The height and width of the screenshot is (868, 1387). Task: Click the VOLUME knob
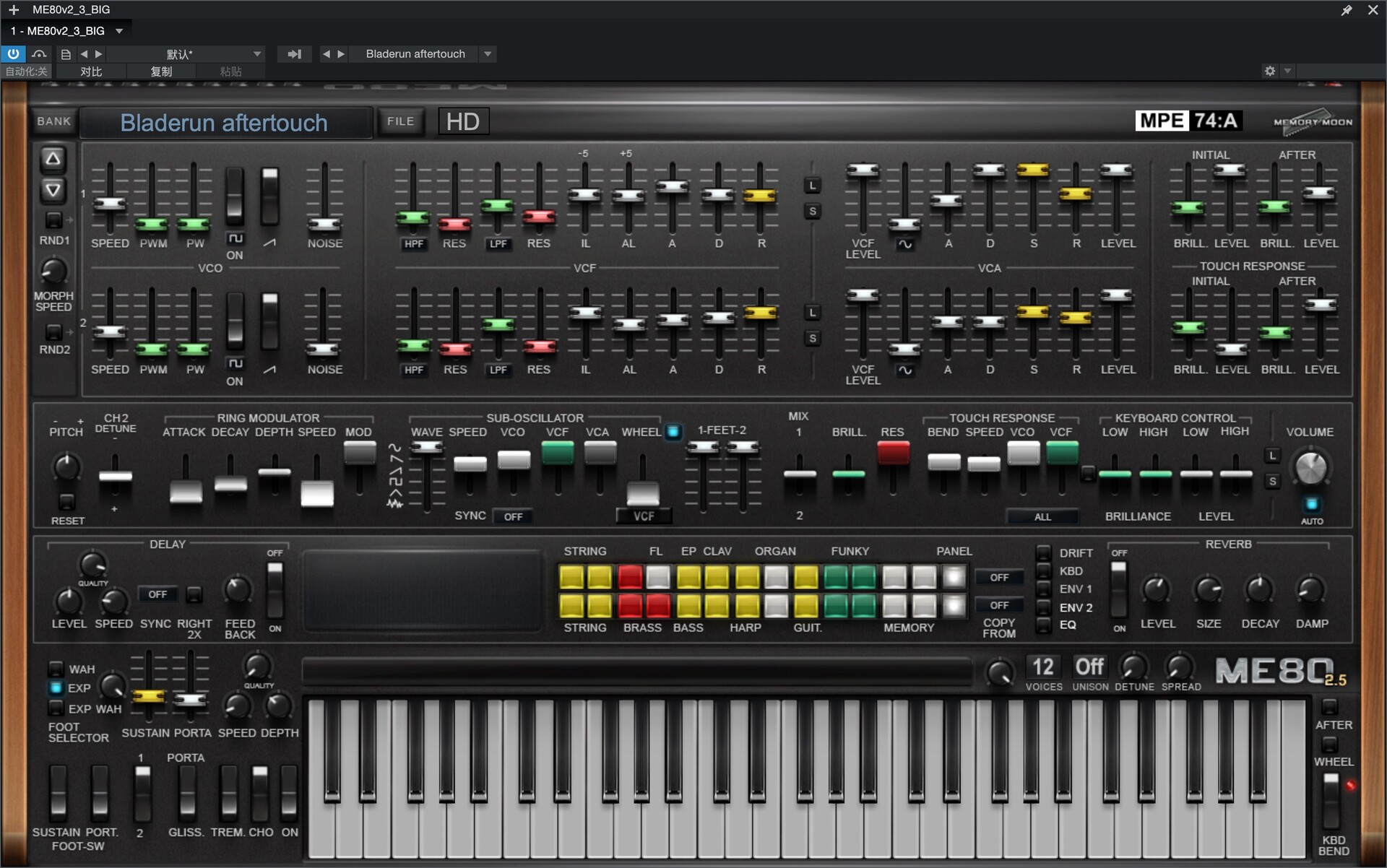[x=1310, y=468]
